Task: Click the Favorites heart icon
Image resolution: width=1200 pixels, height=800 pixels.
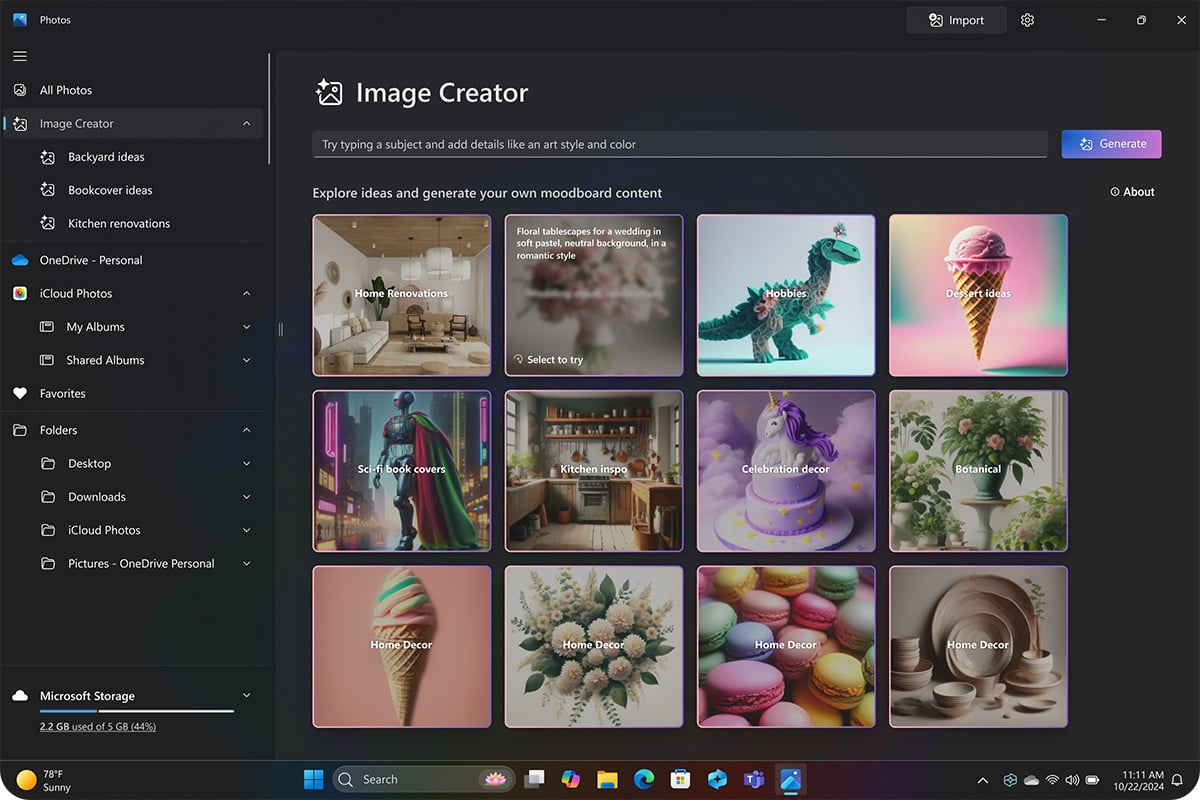Action: click(20, 394)
